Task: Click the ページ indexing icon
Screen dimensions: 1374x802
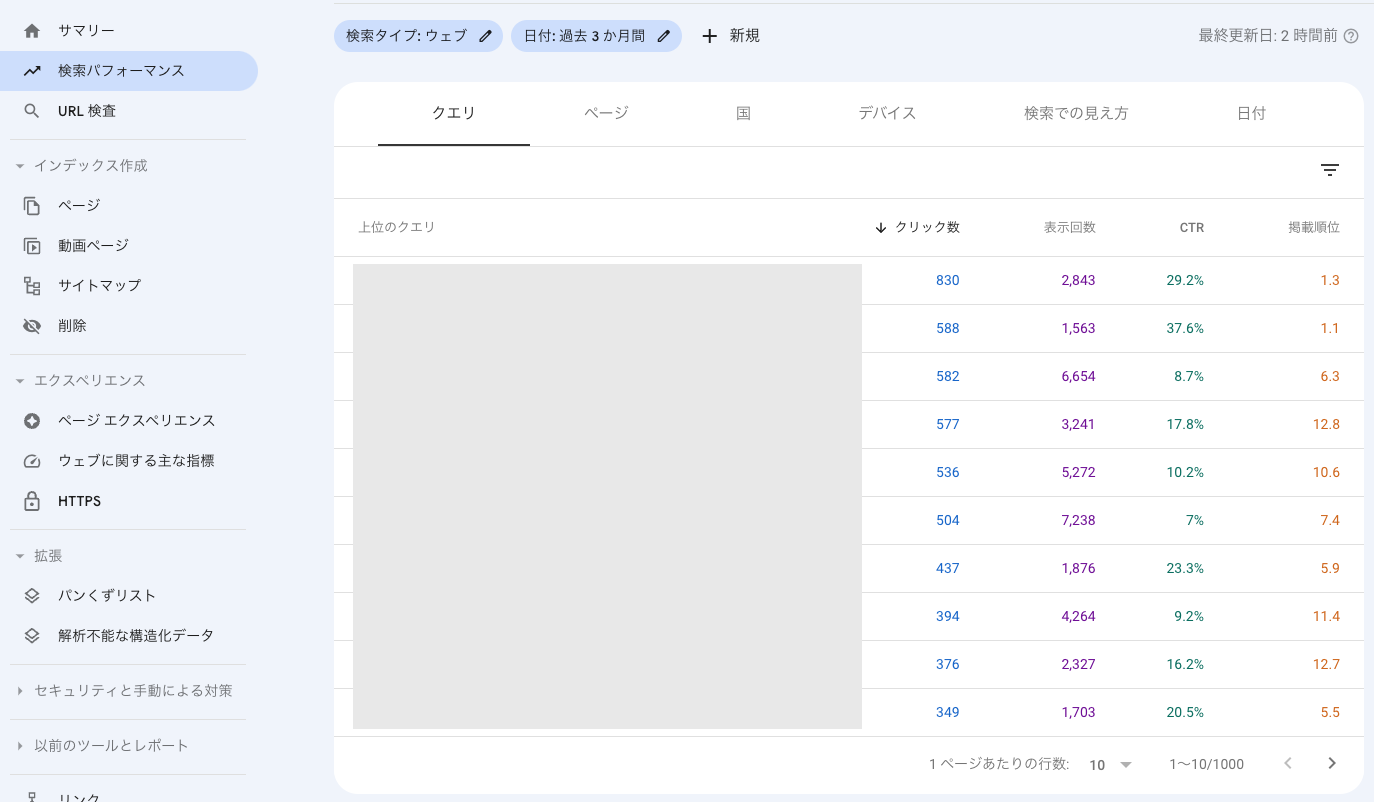Action: point(30,205)
